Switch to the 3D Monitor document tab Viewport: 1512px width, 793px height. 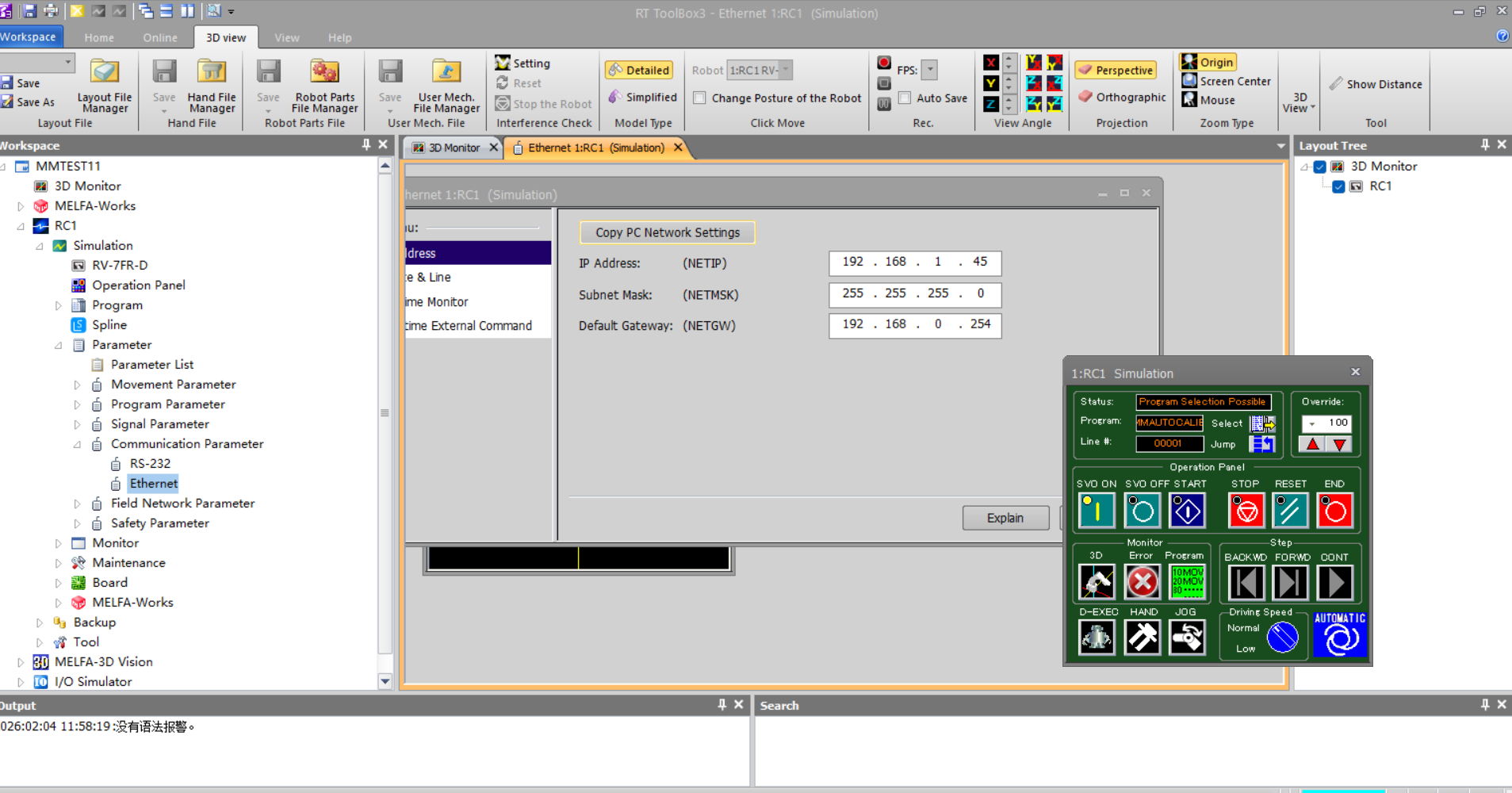coord(454,147)
